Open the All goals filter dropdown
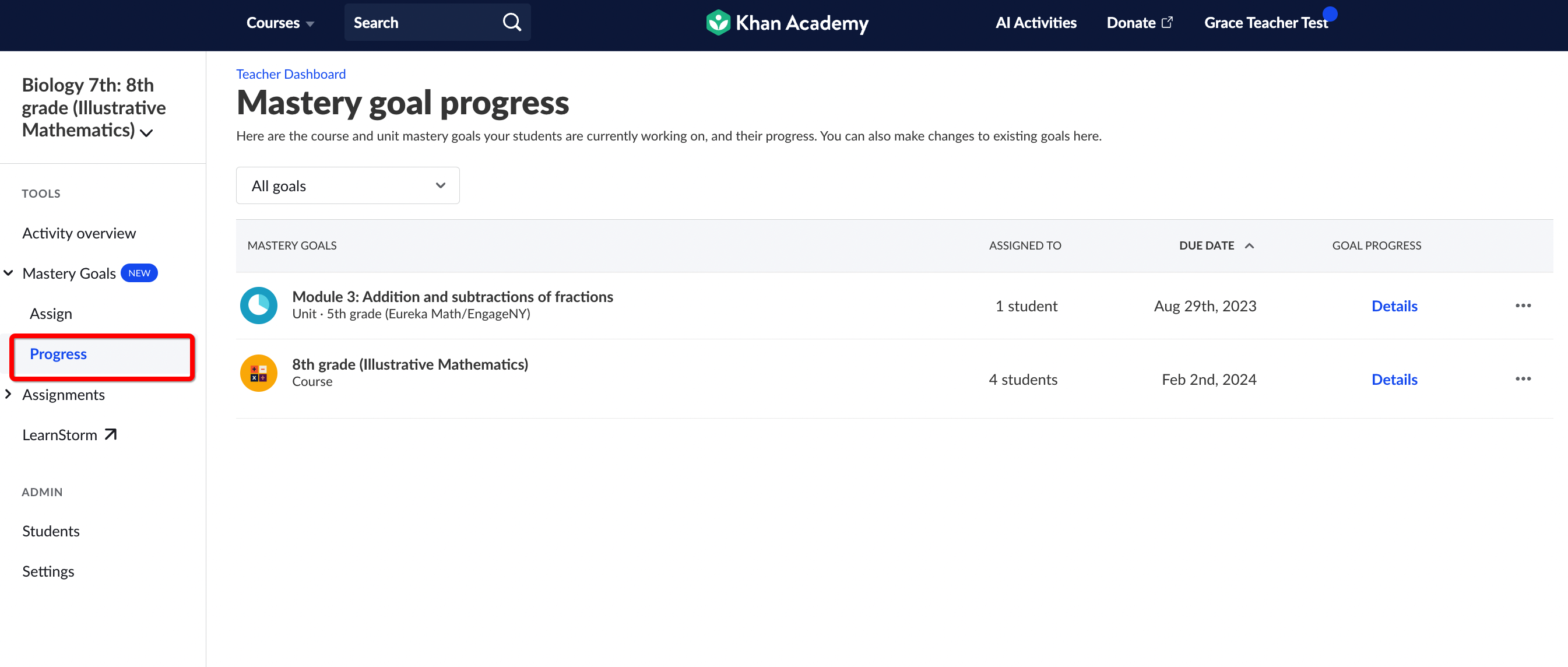Screen dimensions: 1568x667 pos(347,185)
